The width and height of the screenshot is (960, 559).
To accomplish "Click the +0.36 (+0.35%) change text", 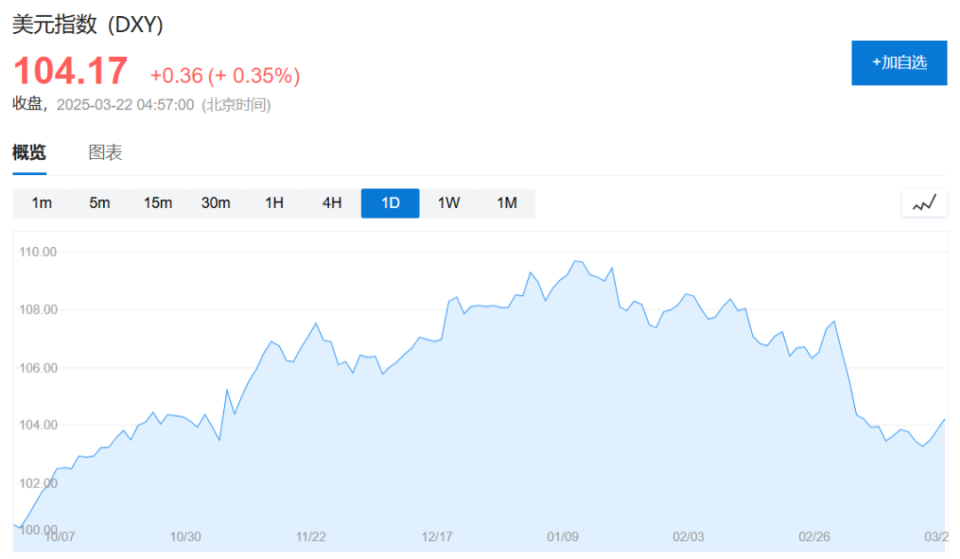I will [x=225, y=76].
